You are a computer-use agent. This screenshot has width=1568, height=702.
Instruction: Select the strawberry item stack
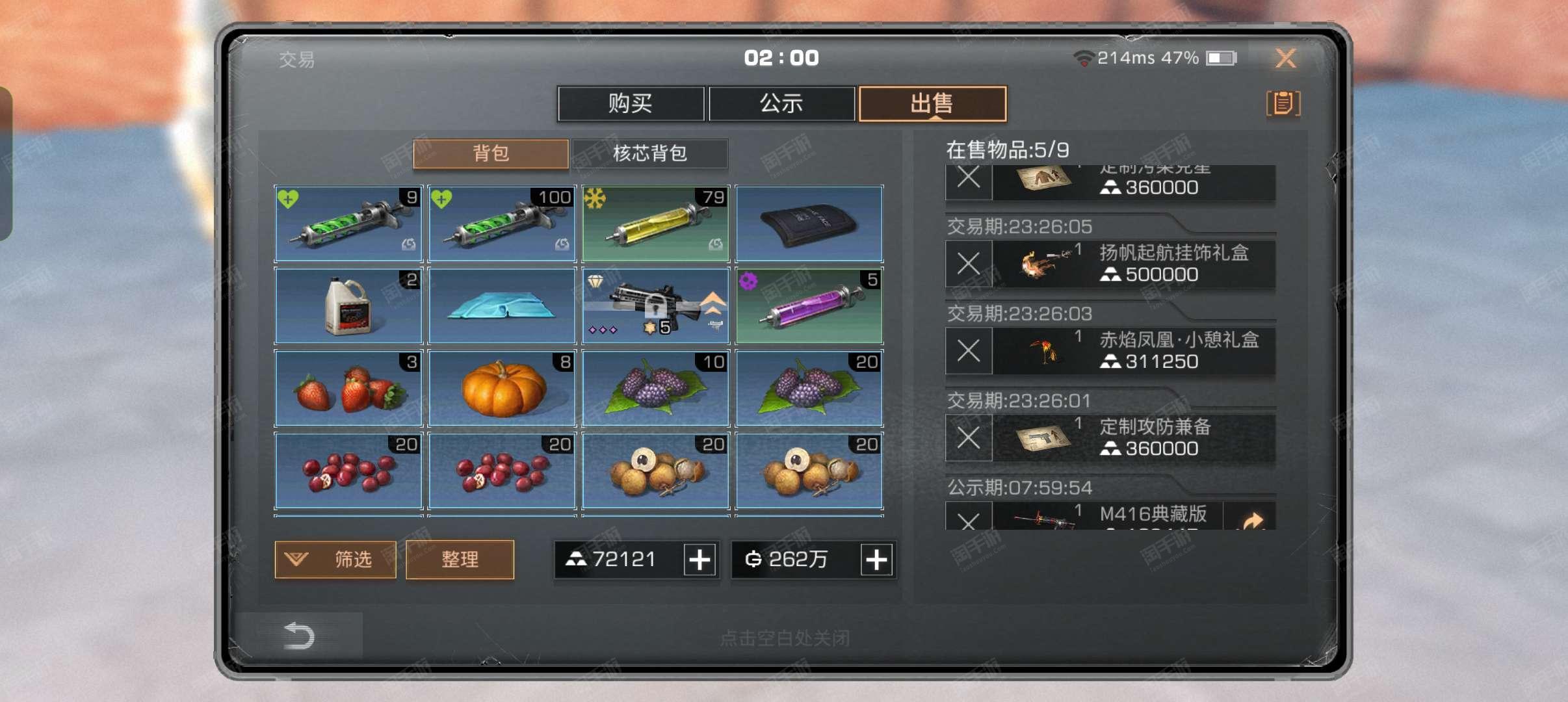click(348, 388)
